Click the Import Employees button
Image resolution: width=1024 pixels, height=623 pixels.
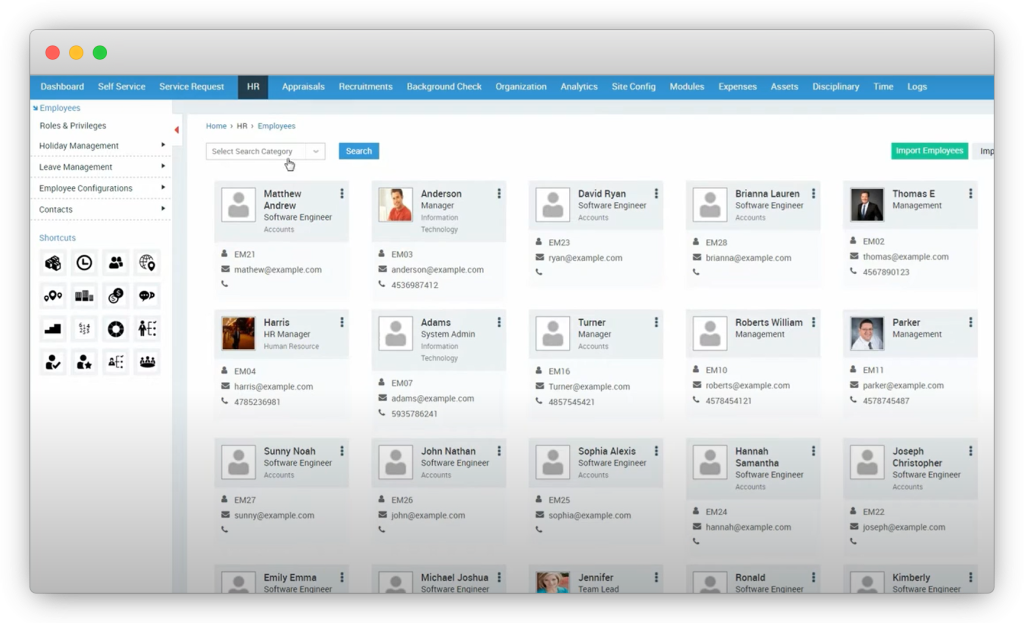928,151
